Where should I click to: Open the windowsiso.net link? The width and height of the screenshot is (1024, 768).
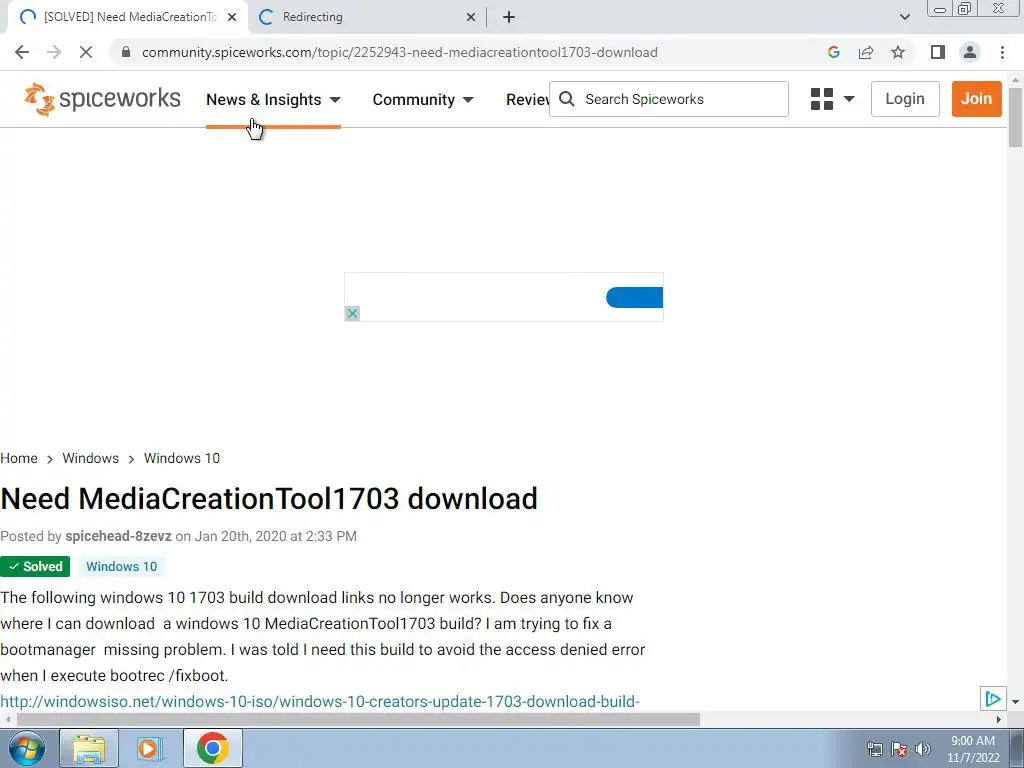pos(320,702)
